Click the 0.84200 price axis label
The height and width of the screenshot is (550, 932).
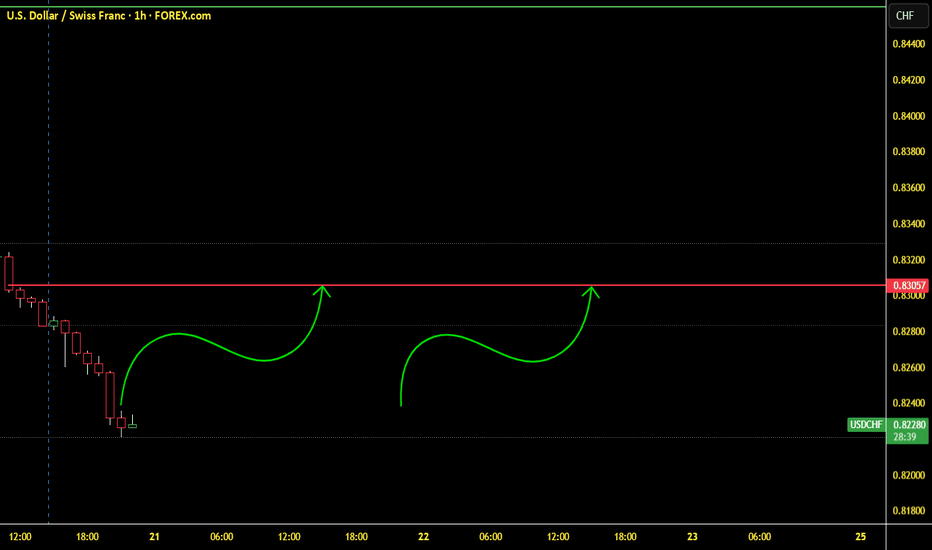click(909, 80)
